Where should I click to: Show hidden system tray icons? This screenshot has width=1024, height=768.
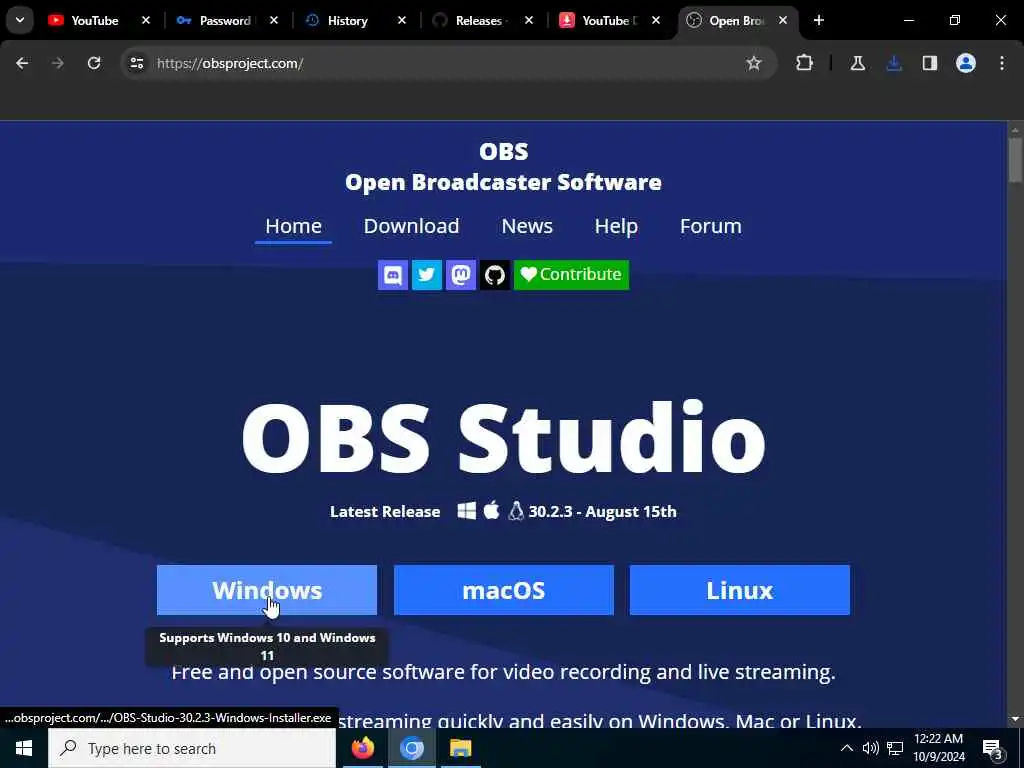tap(846, 748)
